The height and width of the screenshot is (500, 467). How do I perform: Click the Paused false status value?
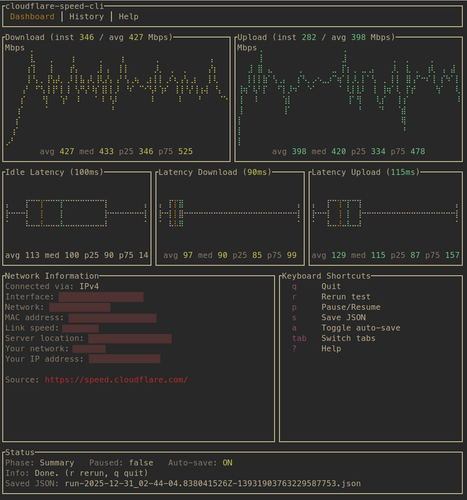[141, 463]
